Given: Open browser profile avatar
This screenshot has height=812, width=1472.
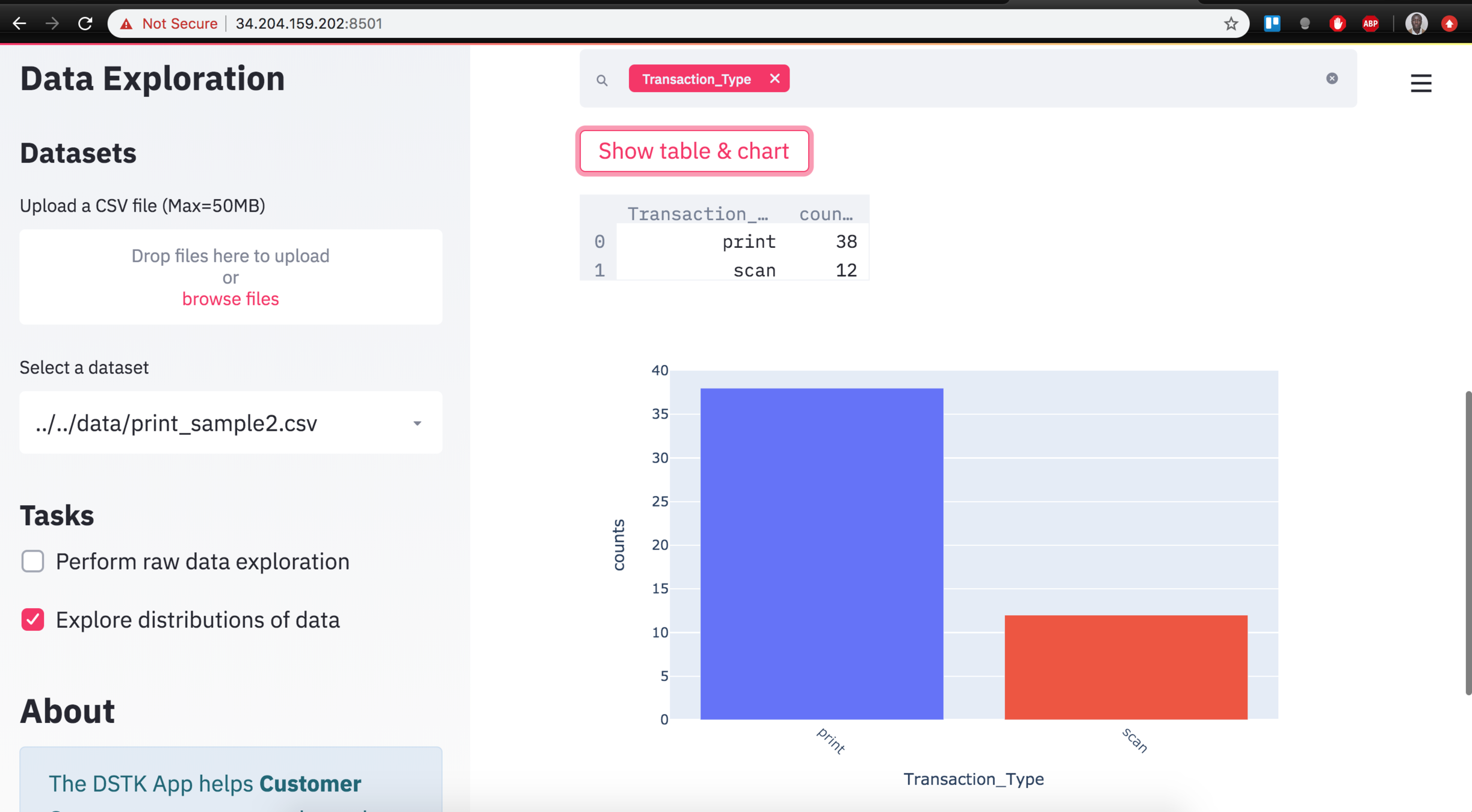Looking at the screenshot, I should (x=1416, y=23).
